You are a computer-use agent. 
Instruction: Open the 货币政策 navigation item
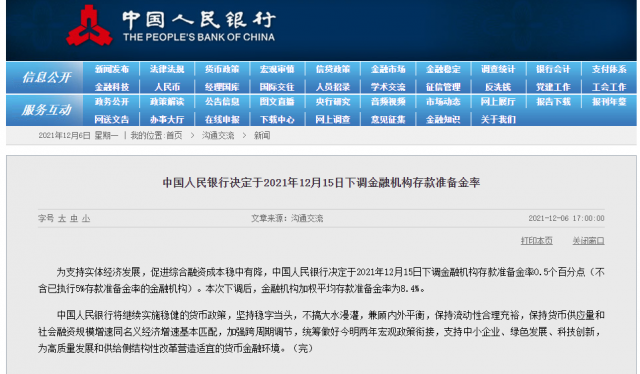(222, 69)
